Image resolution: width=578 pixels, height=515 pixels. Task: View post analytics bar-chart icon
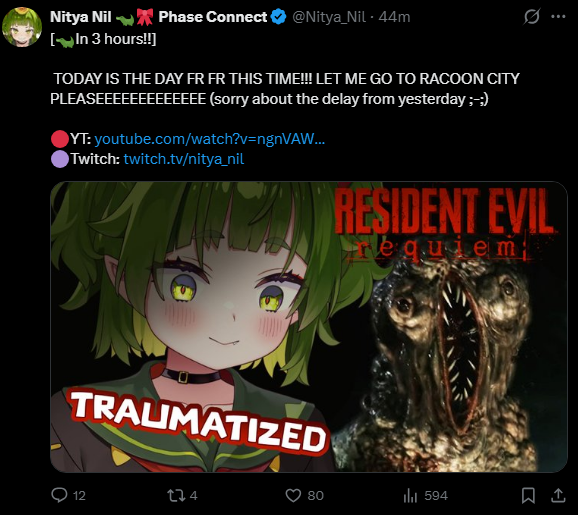(410, 495)
